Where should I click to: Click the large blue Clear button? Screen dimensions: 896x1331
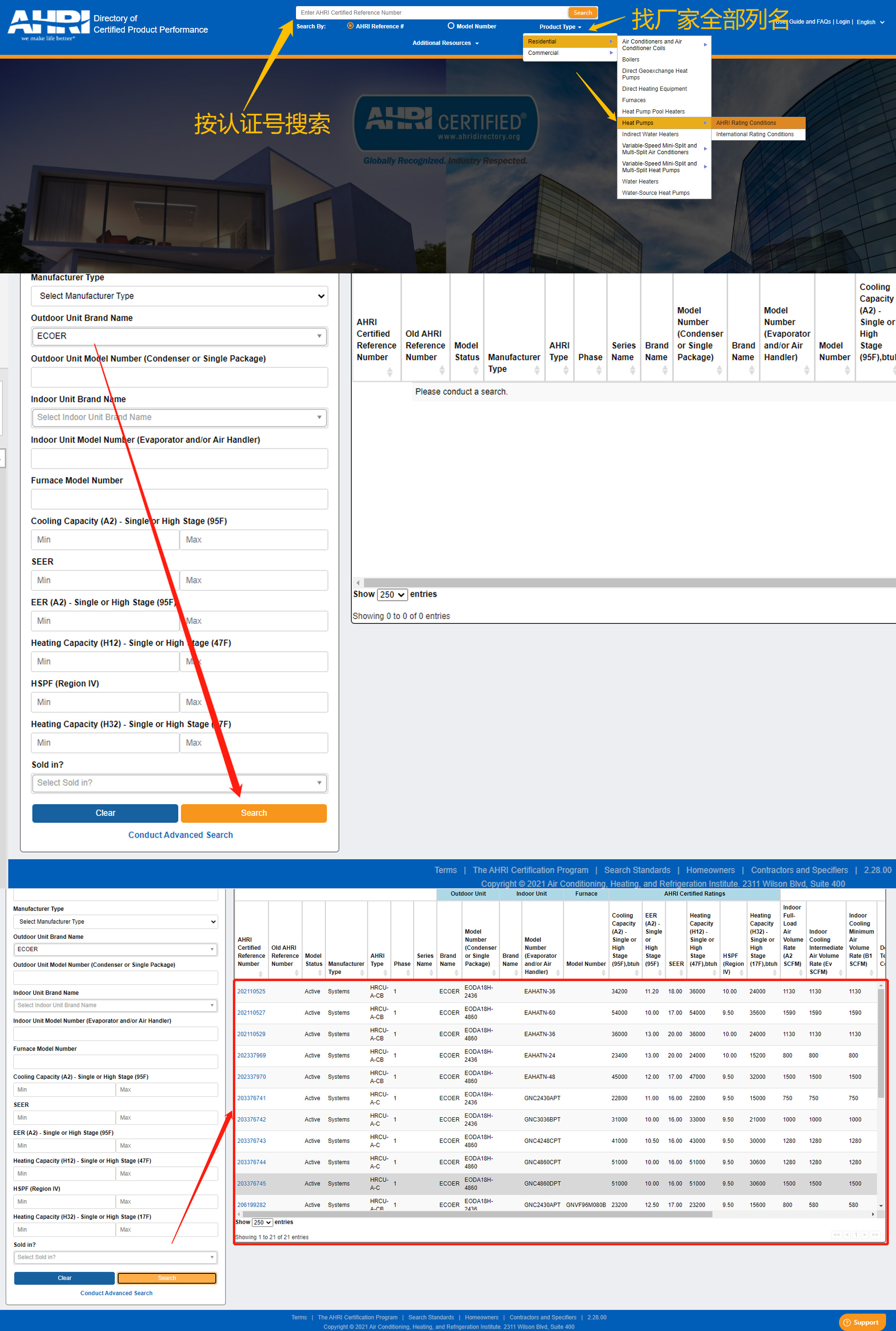(105, 813)
